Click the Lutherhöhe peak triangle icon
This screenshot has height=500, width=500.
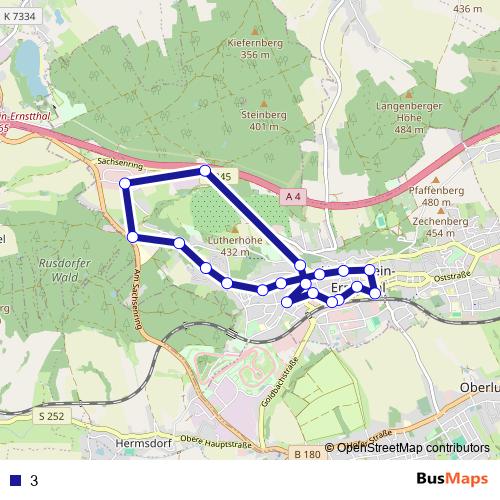point(235,230)
